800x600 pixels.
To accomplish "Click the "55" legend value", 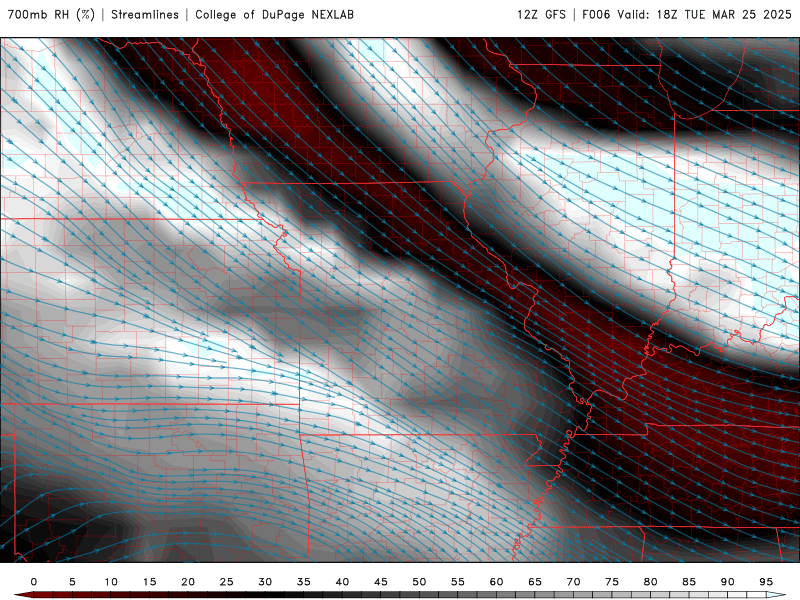I will (458, 582).
